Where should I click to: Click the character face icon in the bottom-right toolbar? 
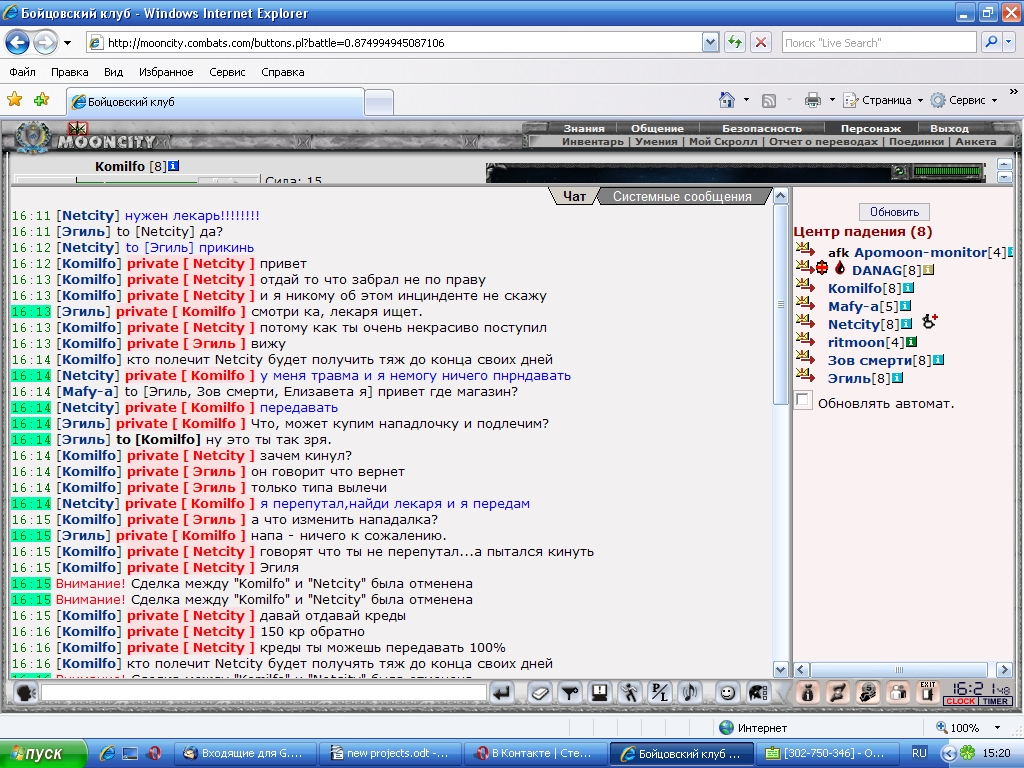(x=868, y=692)
